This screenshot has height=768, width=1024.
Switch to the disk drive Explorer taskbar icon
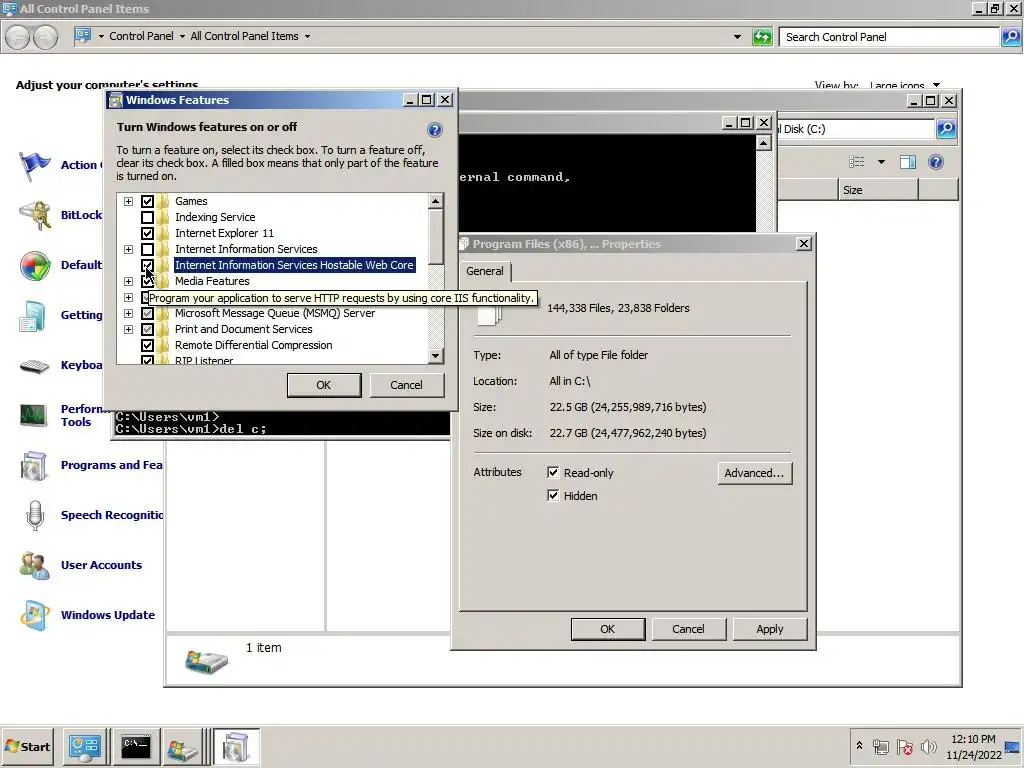click(182, 747)
